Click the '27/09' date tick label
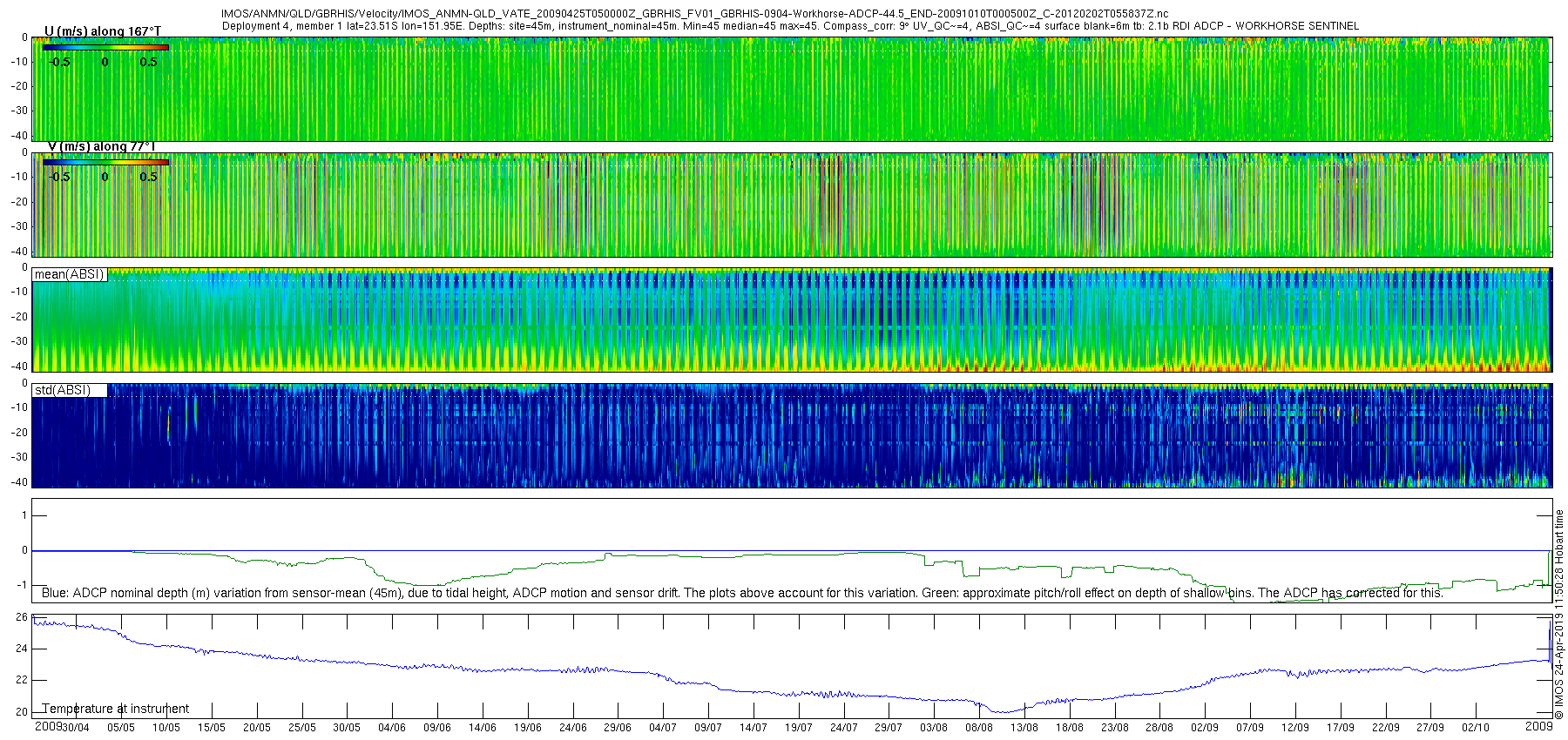 pyautogui.click(x=1430, y=728)
